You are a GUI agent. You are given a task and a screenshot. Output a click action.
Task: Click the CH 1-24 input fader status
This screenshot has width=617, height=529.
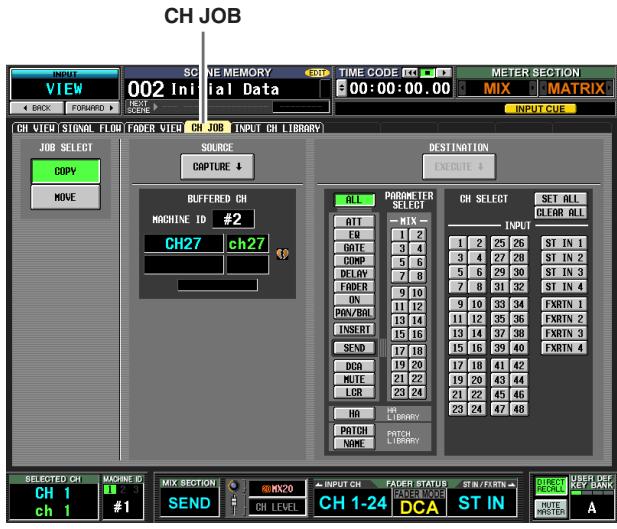(x=353, y=503)
